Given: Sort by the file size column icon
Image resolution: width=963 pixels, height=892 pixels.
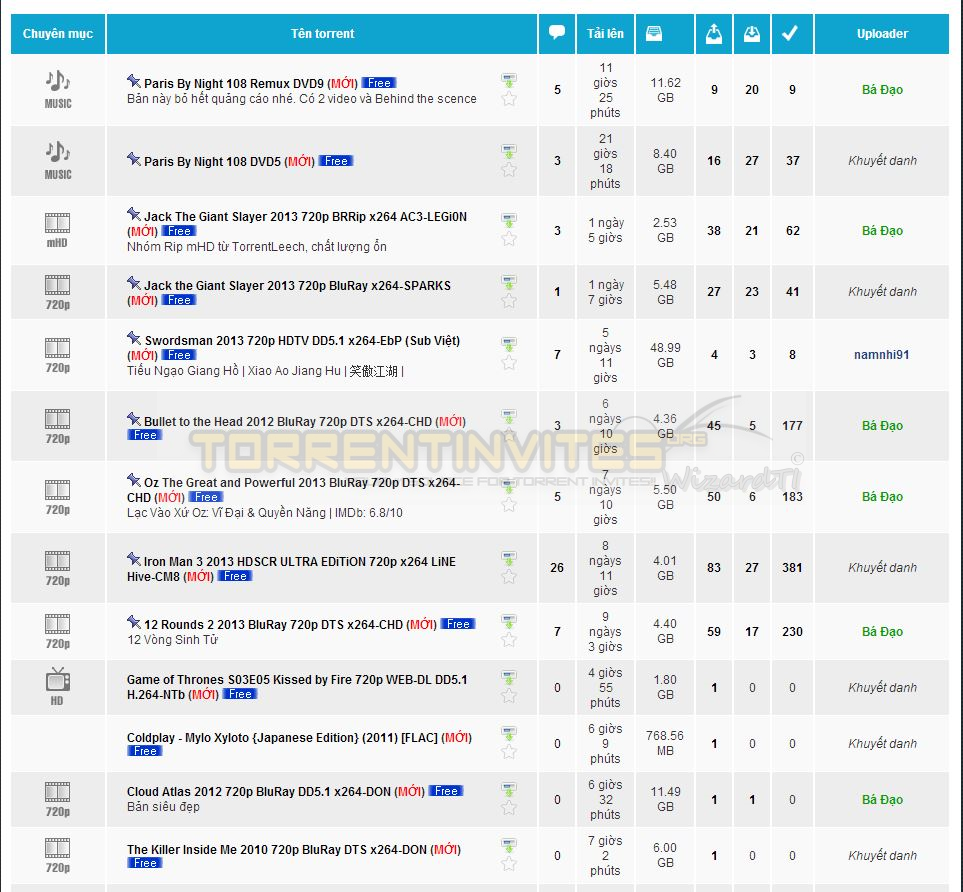Looking at the screenshot, I should click(x=654, y=33).
